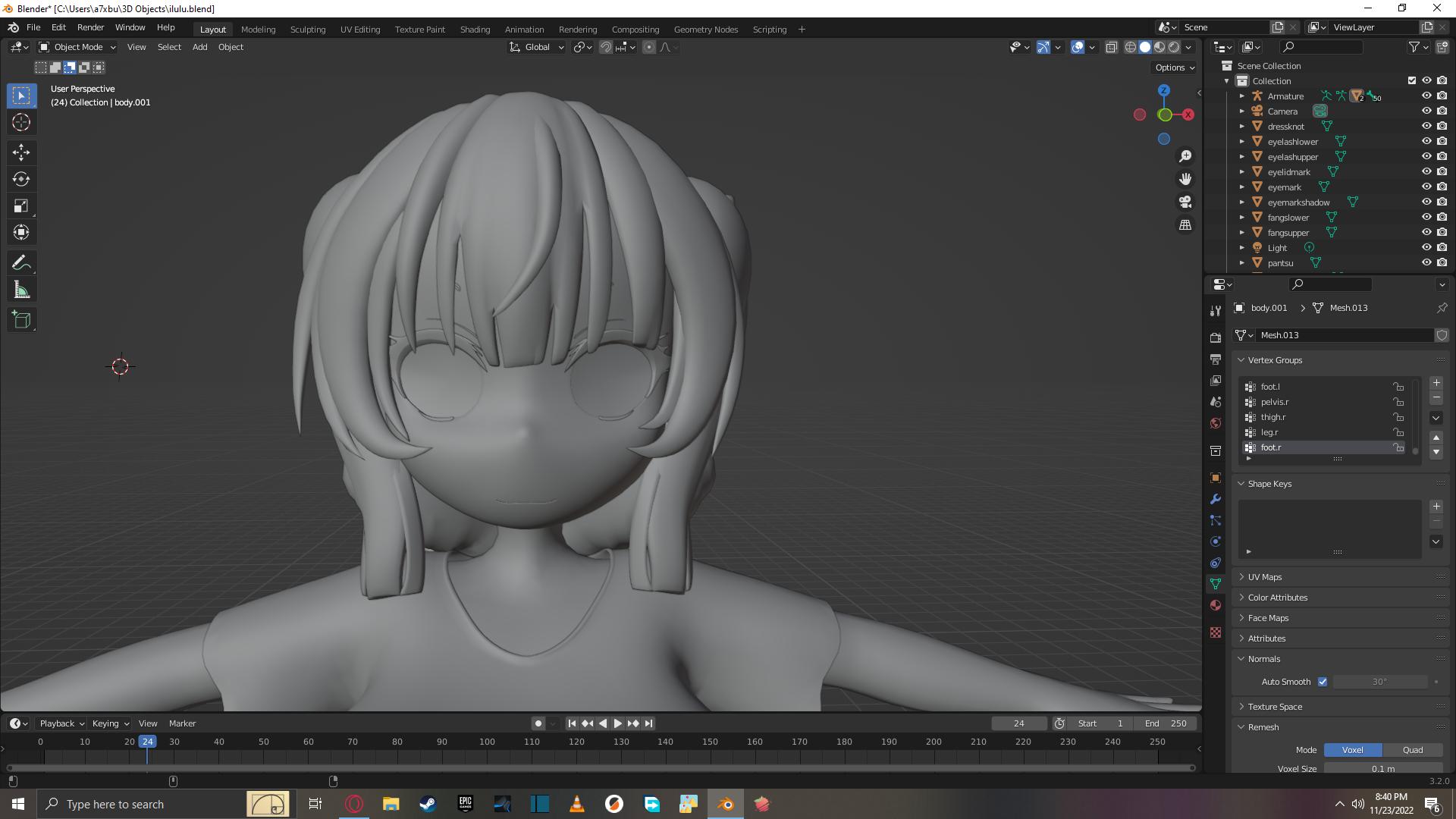The image size is (1456, 819).
Task: Open the Global transform orientation dropdown
Action: pos(538,47)
